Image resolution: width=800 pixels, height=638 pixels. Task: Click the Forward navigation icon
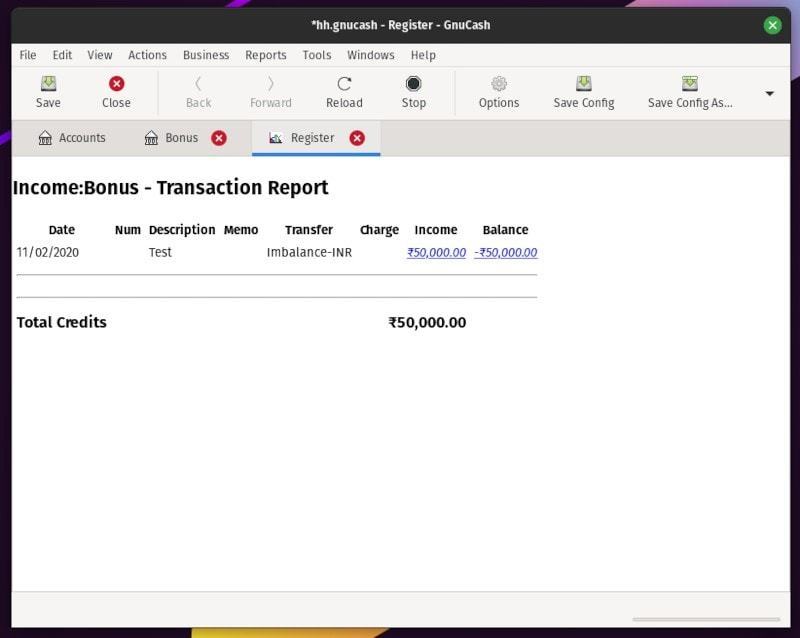pyautogui.click(x=270, y=92)
